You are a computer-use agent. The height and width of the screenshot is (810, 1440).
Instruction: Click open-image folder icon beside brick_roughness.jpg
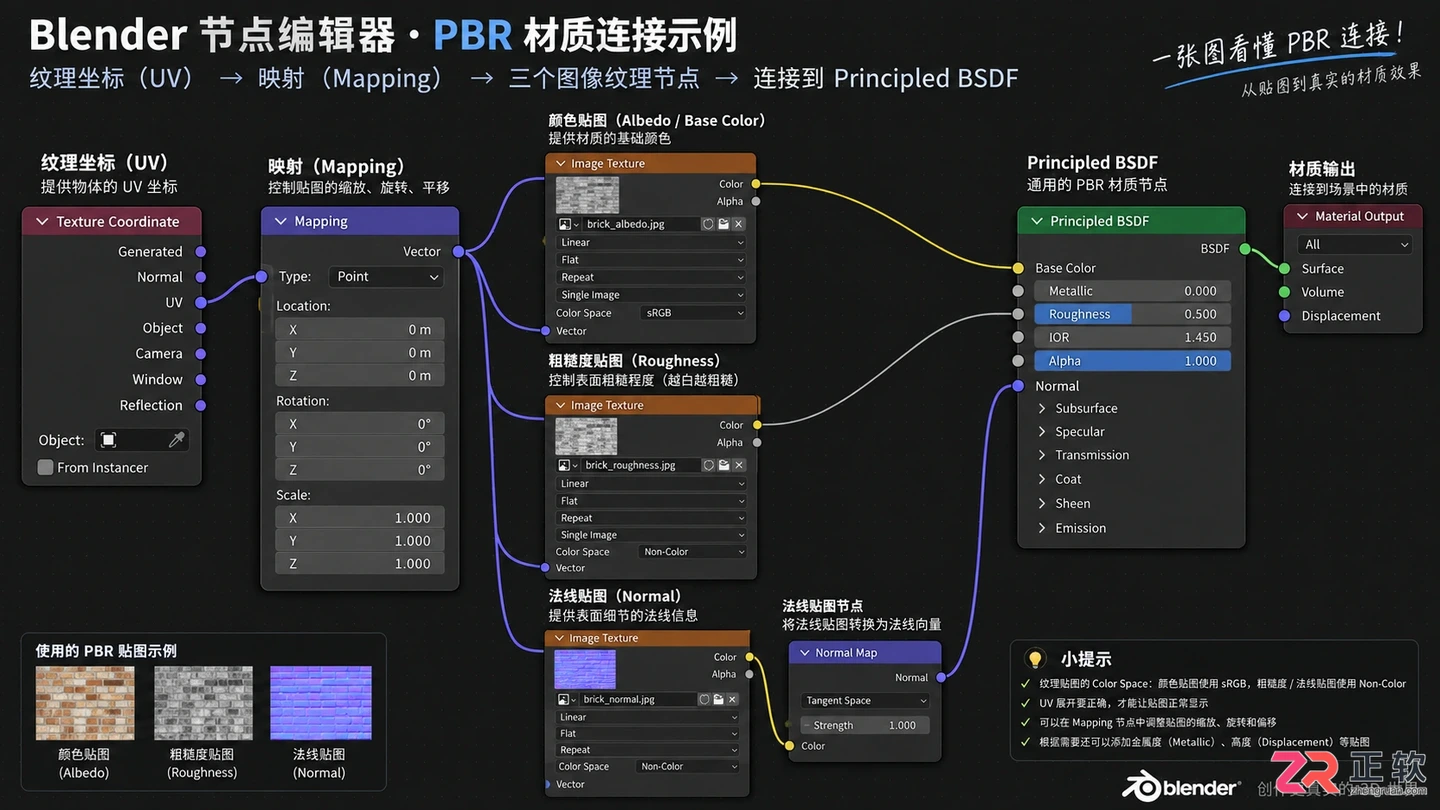point(723,465)
